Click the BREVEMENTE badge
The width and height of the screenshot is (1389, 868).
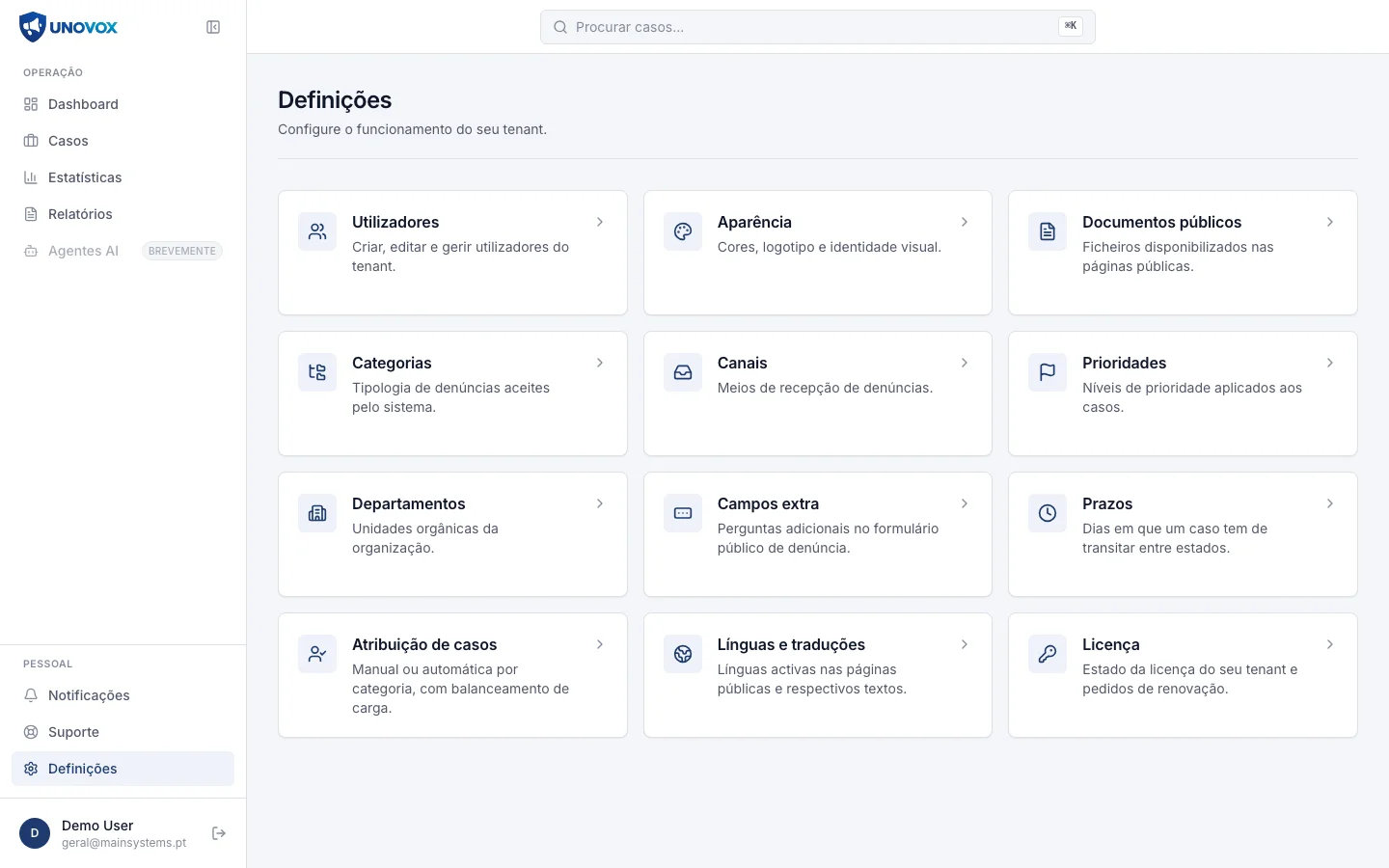182,251
